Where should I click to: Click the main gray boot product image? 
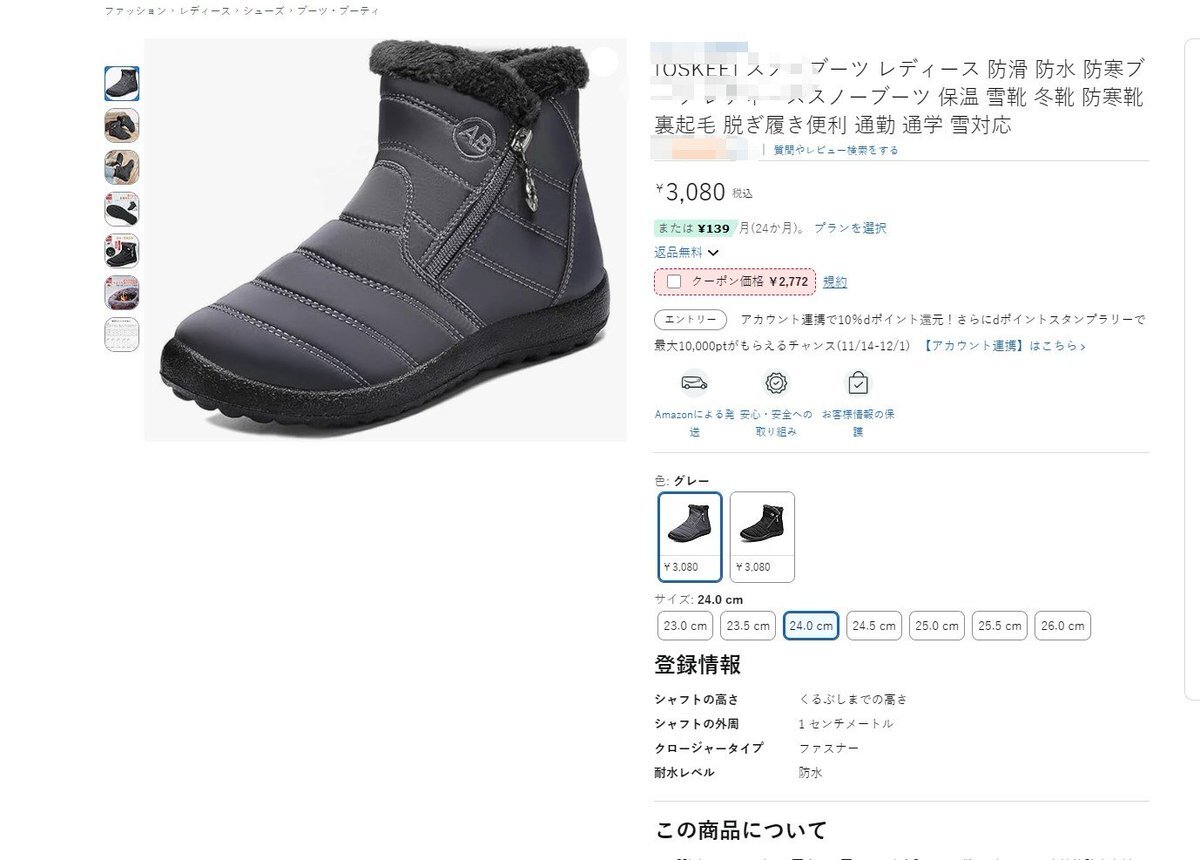(386, 240)
